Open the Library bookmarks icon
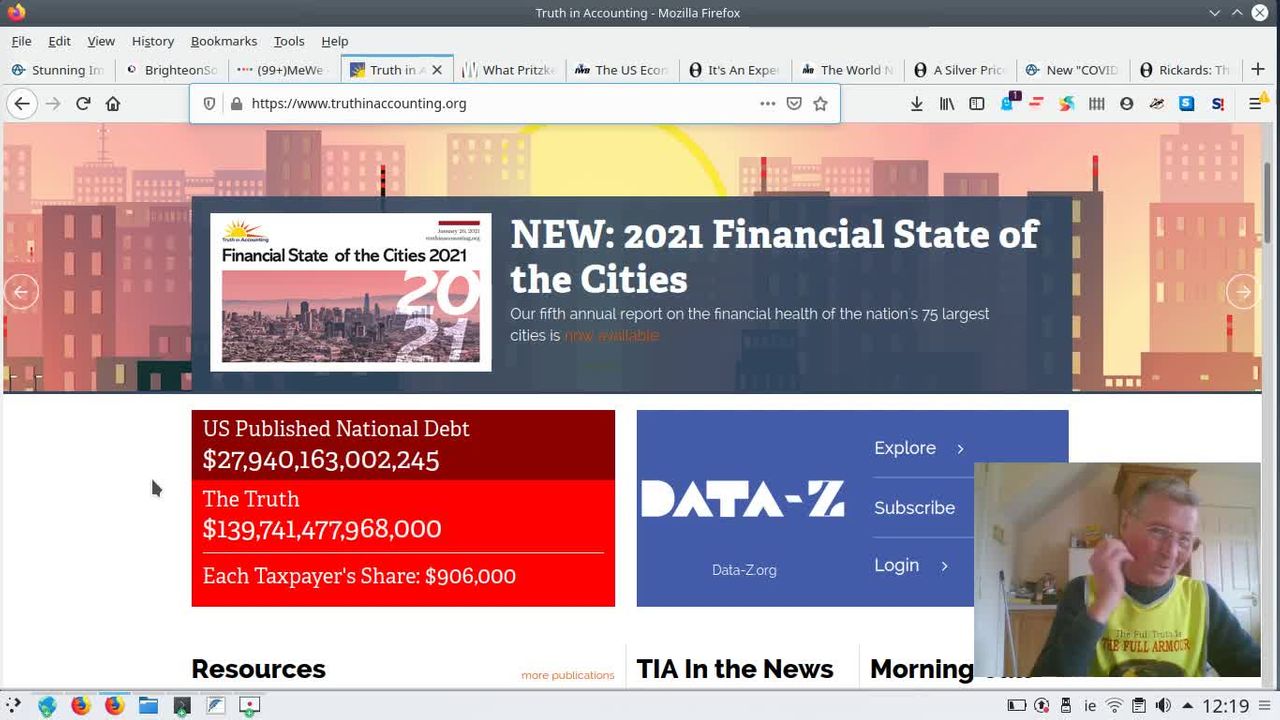 [x=946, y=103]
